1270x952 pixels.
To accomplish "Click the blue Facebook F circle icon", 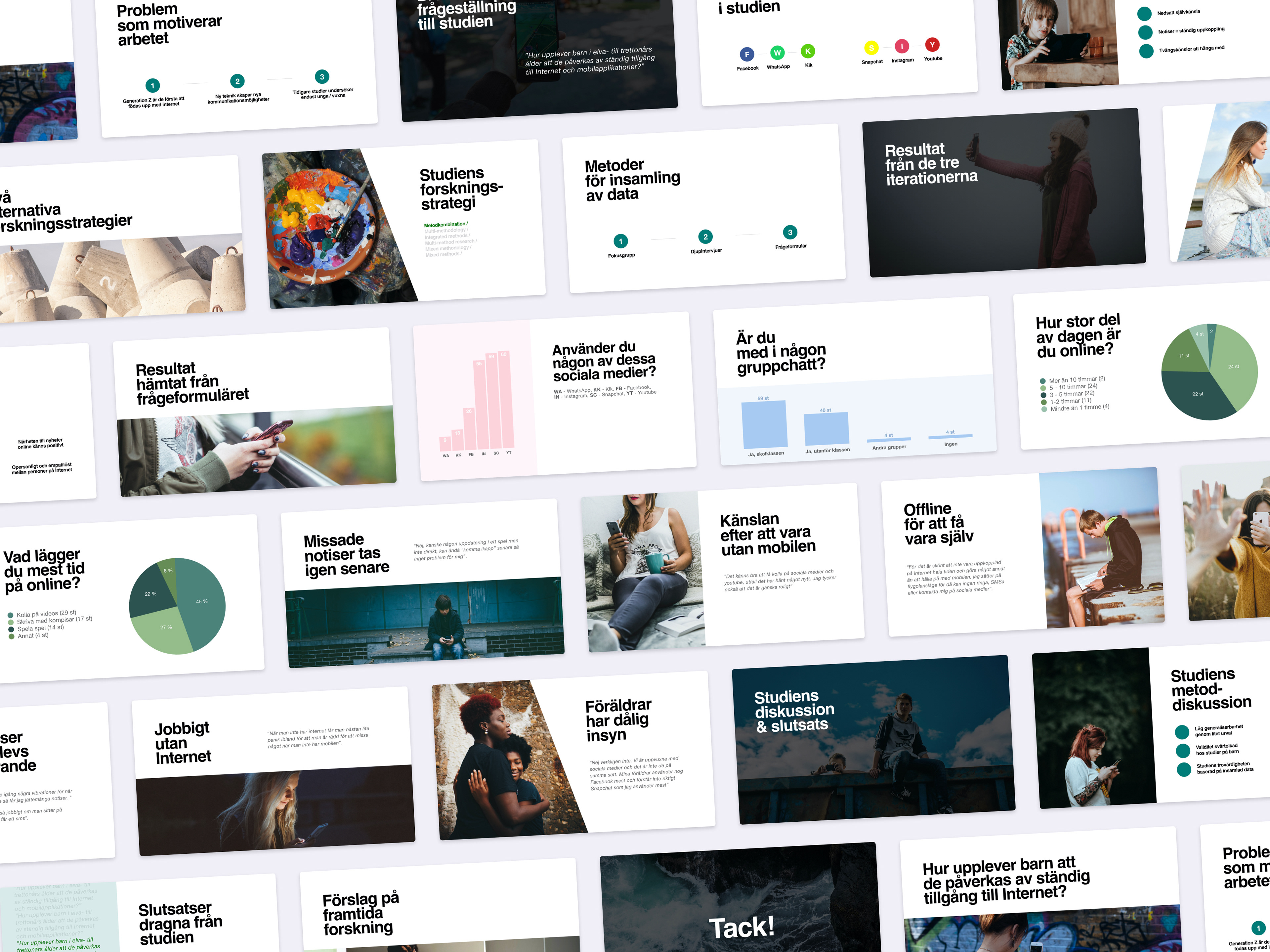I will tap(746, 55).
